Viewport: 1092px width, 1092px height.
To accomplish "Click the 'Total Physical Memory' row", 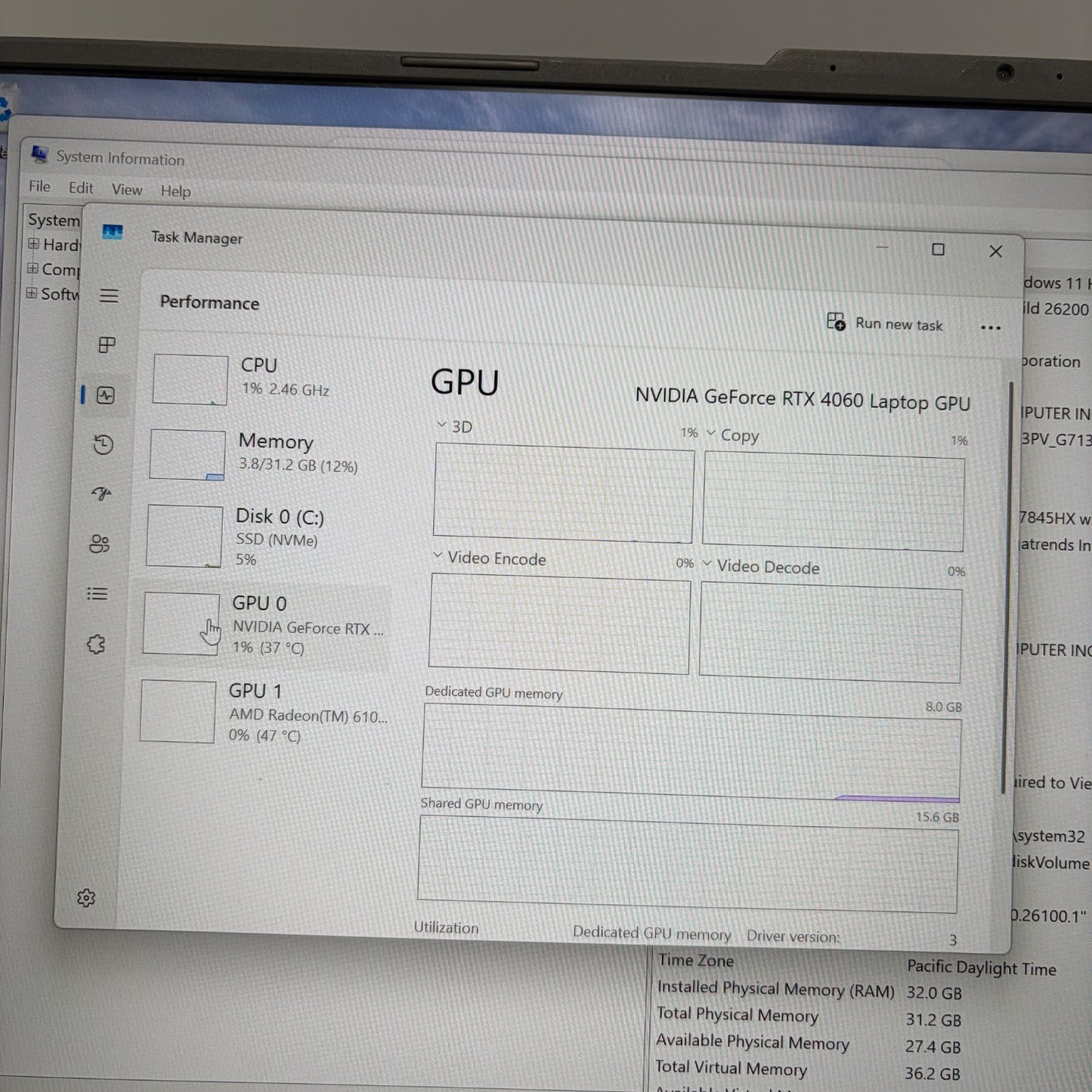I will tap(809, 1016).
